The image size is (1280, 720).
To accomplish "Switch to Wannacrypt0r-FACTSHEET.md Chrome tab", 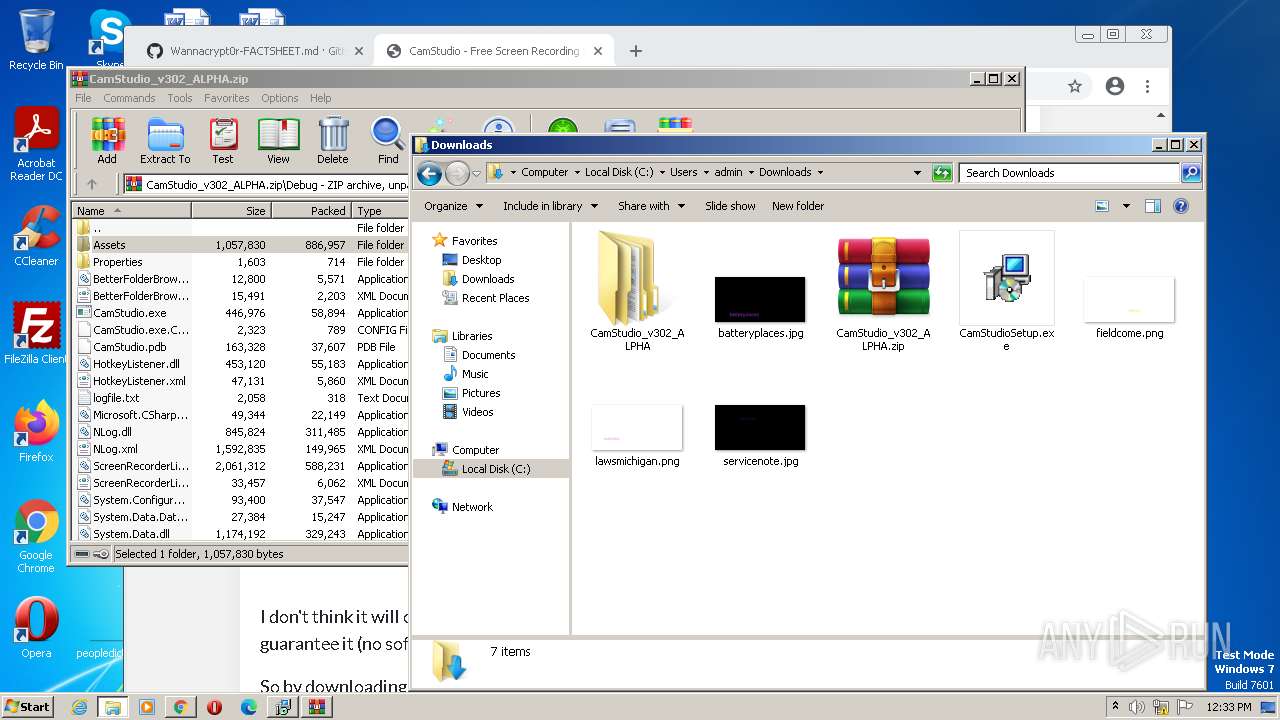I will click(x=255, y=51).
